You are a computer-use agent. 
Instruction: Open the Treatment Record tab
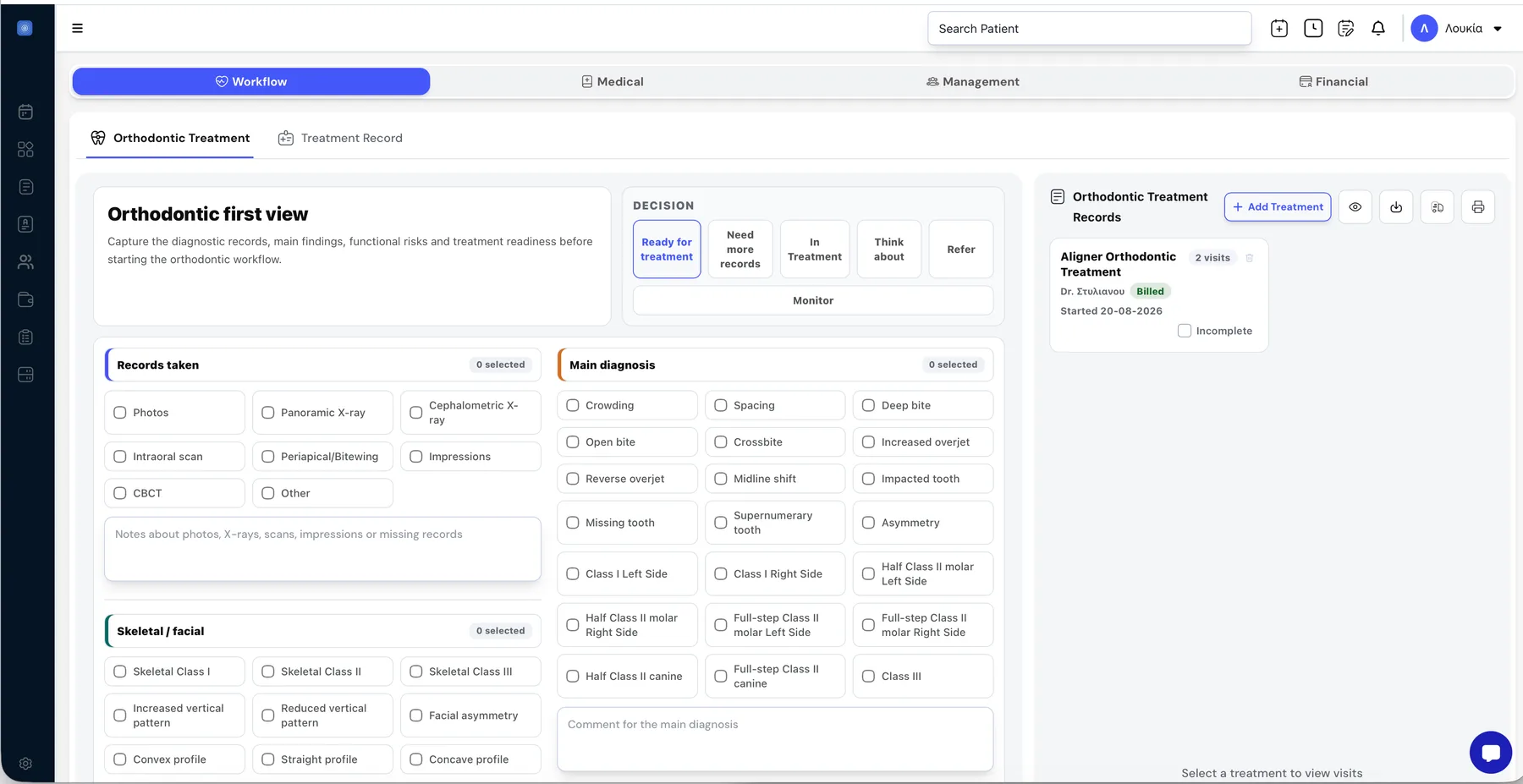click(340, 138)
